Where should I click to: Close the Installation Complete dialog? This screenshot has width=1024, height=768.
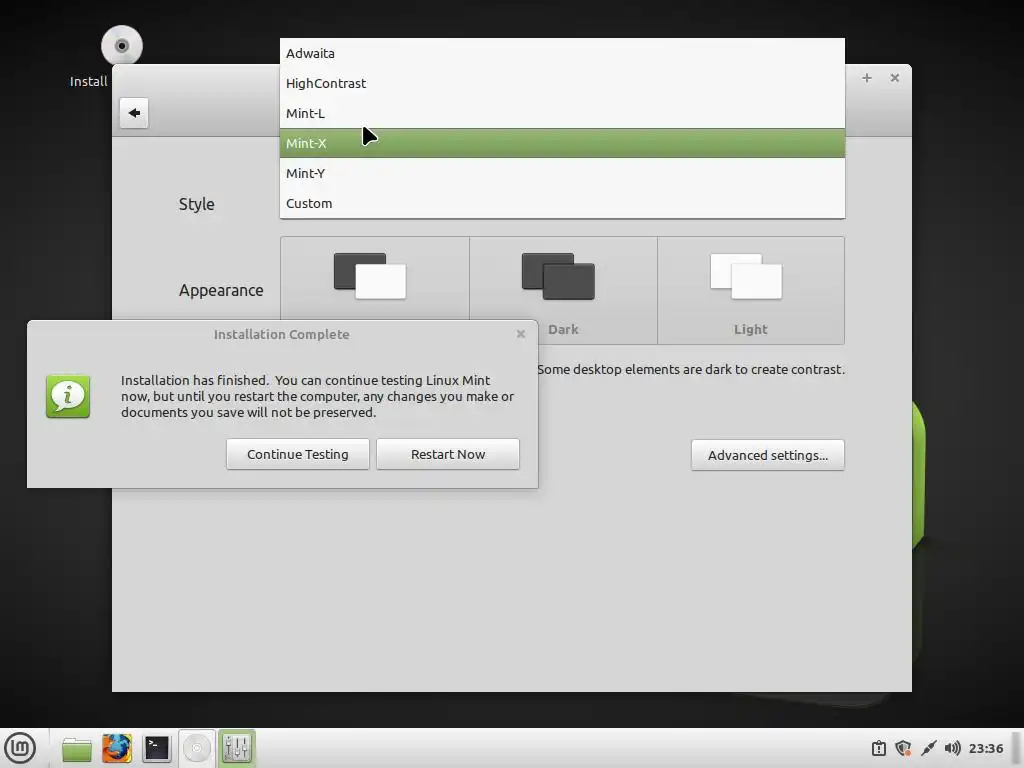coord(520,334)
